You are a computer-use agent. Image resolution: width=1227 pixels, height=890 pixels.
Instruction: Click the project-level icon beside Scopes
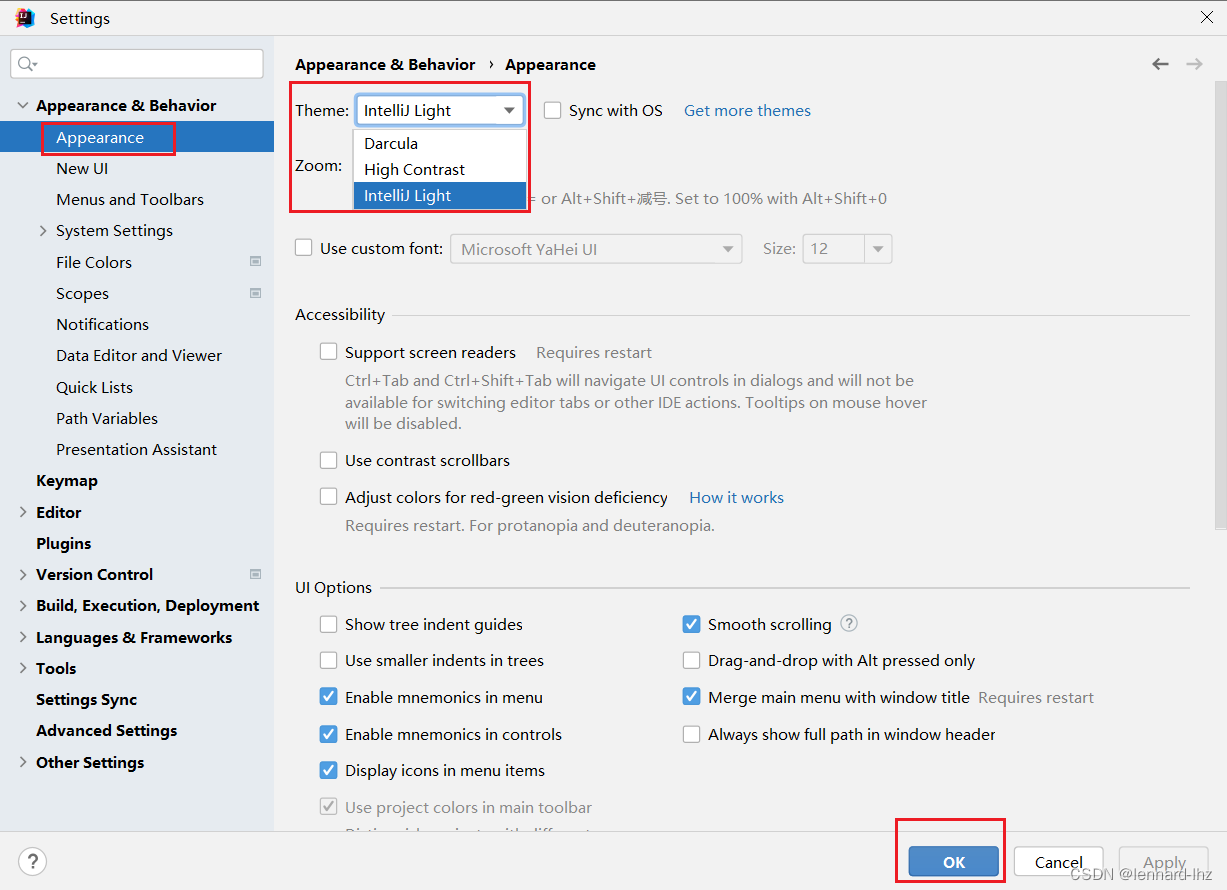[x=255, y=293]
